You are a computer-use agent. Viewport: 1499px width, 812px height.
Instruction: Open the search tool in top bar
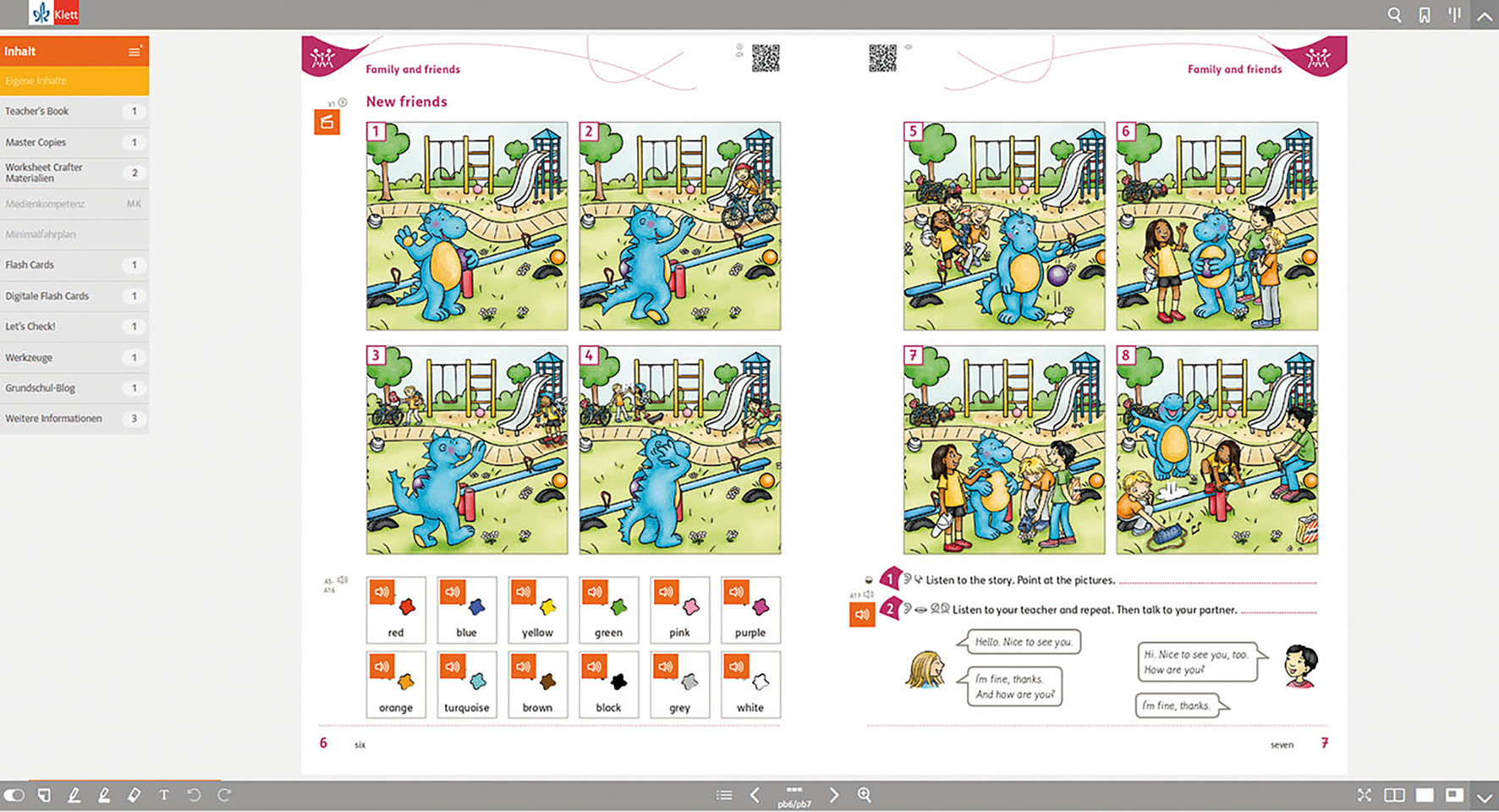(1394, 15)
